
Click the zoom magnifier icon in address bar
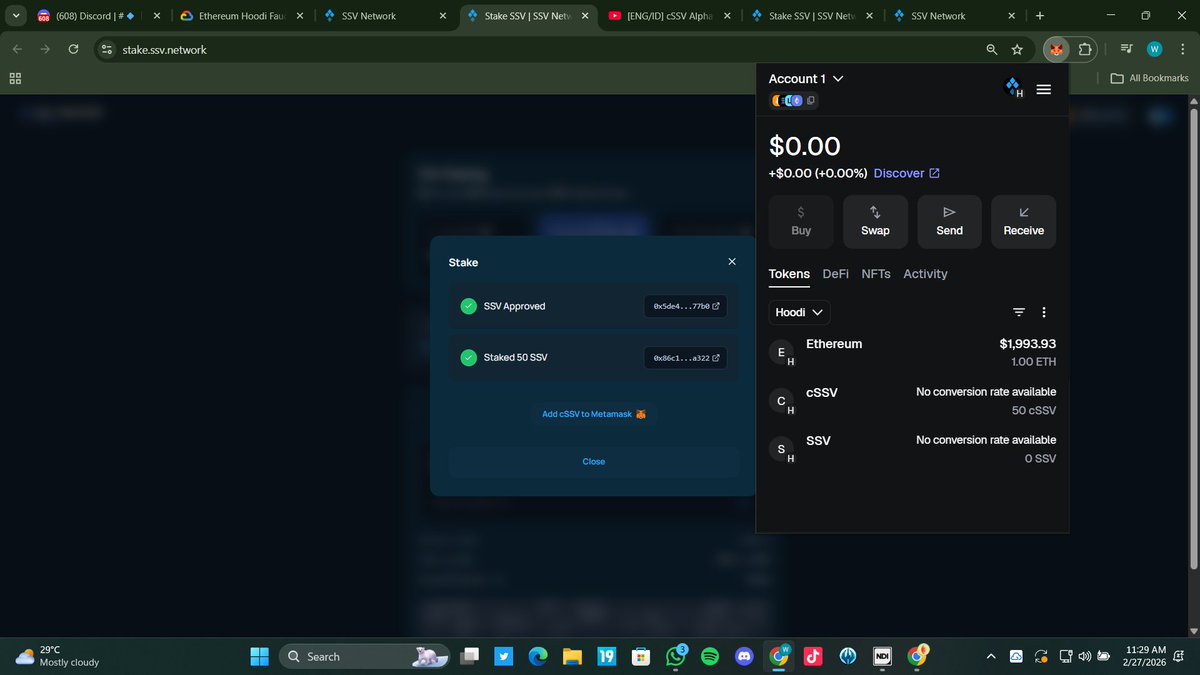point(992,49)
